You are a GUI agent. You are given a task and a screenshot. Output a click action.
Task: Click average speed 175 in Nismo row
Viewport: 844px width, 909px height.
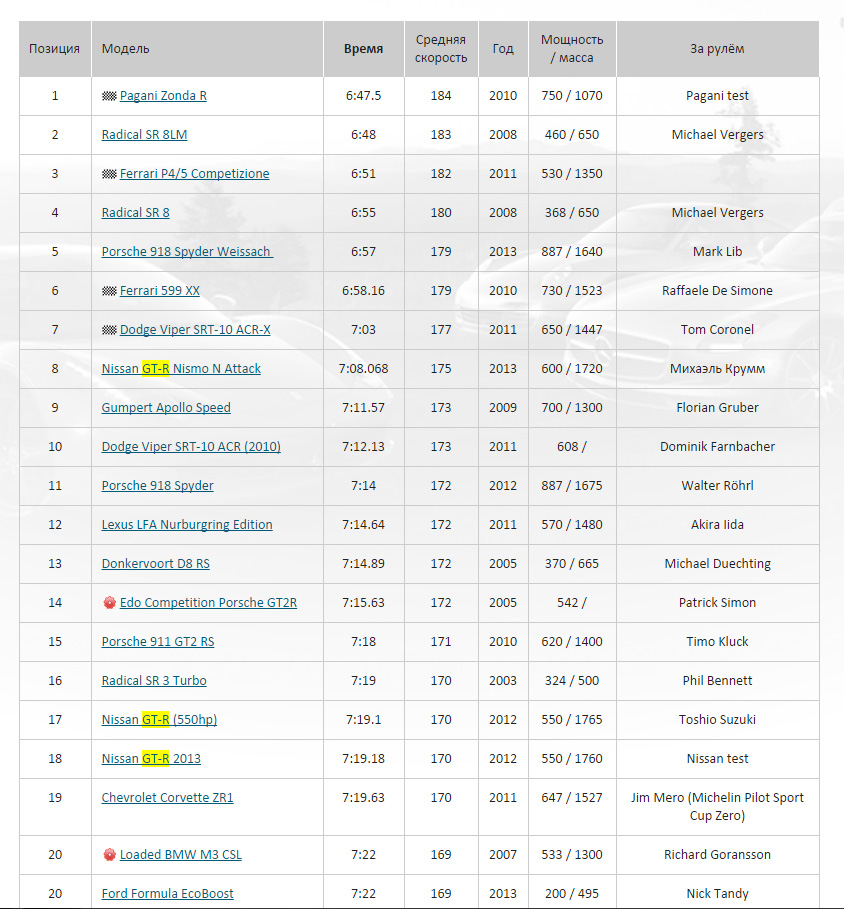click(441, 369)
